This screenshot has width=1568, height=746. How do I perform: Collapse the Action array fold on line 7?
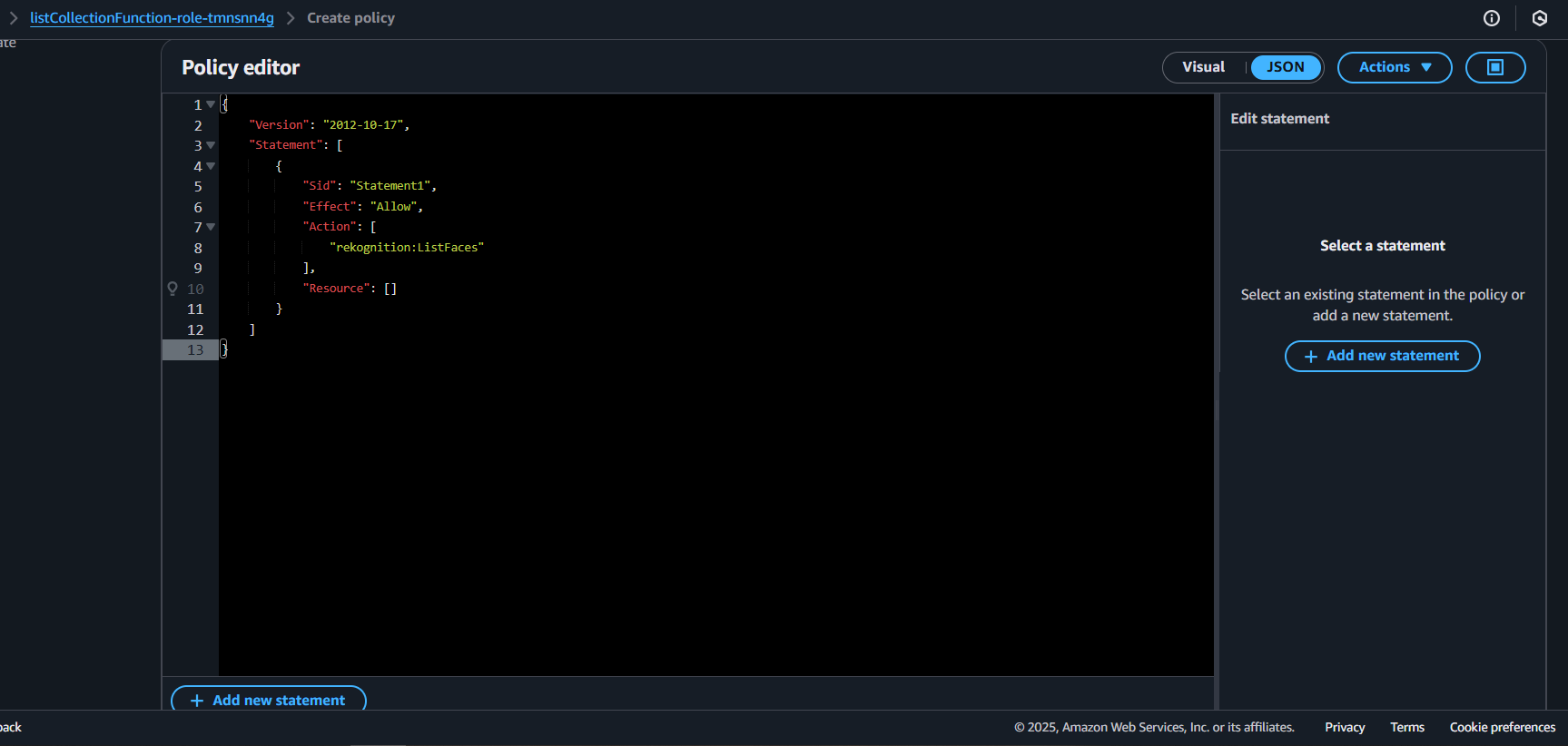211,227
